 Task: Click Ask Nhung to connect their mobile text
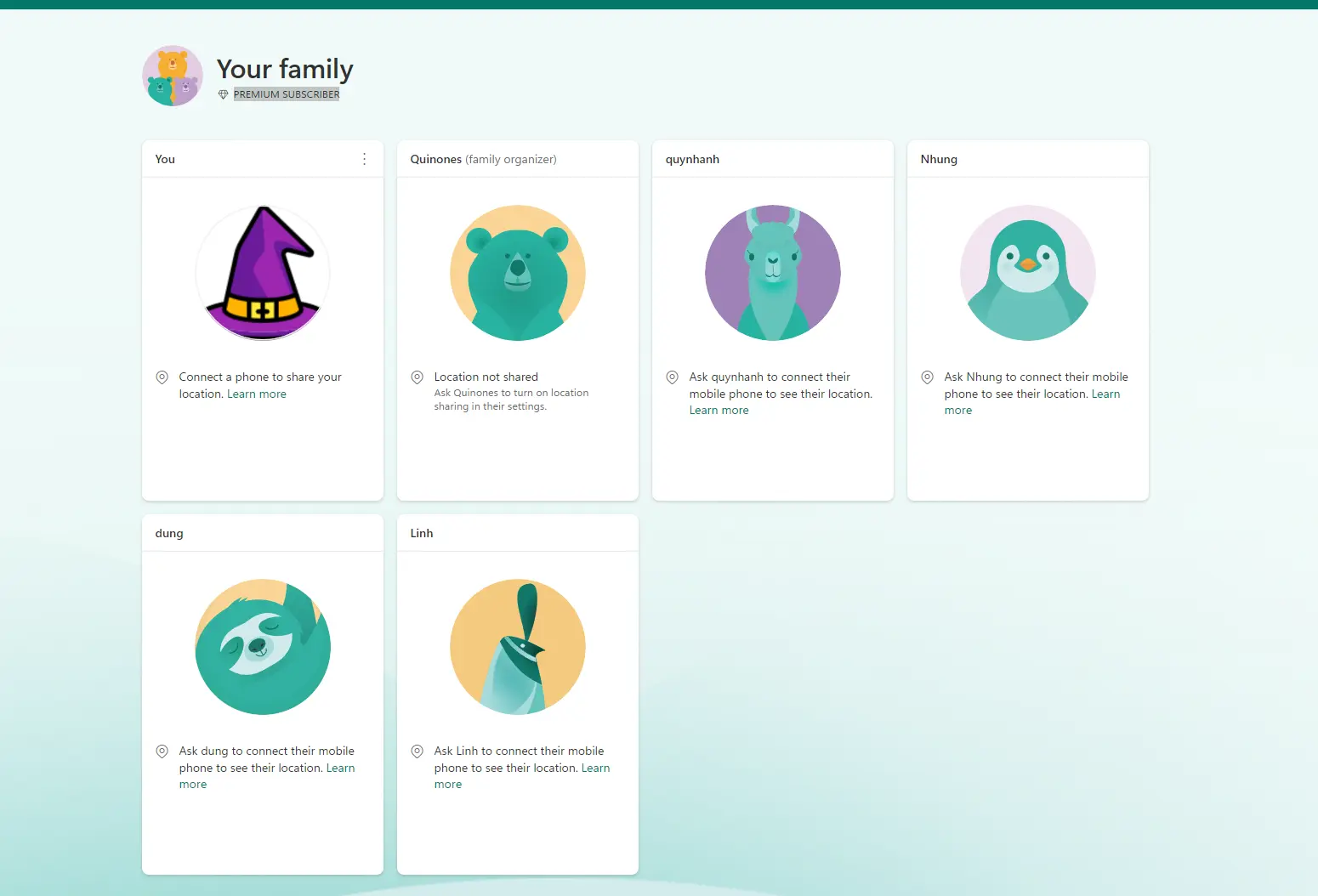(1036, 385)
